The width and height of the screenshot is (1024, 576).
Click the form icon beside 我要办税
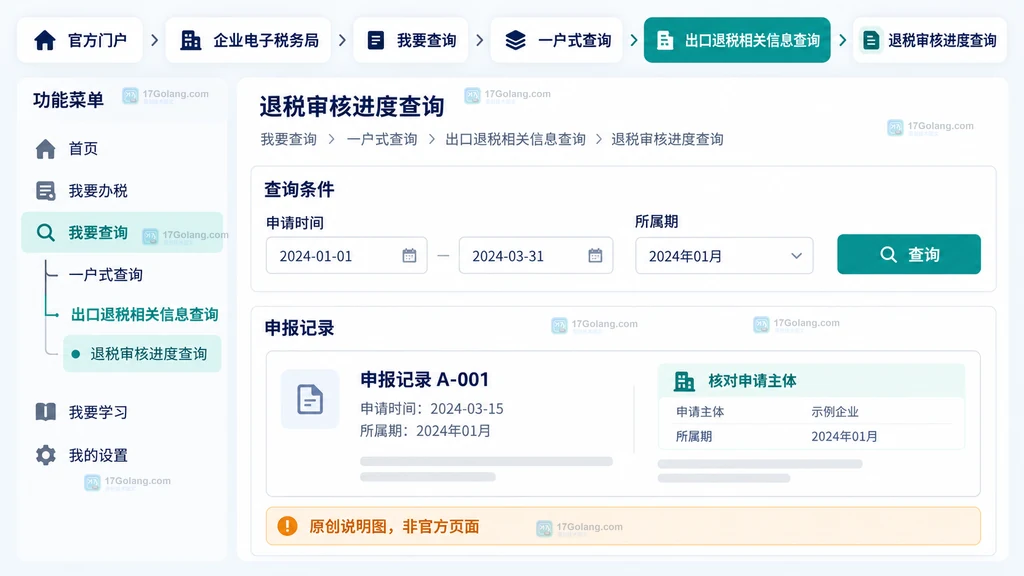point(46,191)
